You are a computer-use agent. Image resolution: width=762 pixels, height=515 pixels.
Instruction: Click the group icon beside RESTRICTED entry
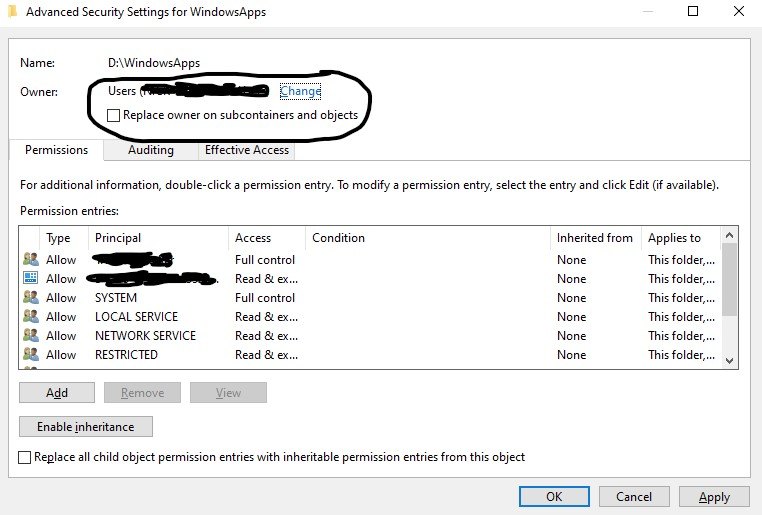(x=31, y=354)
